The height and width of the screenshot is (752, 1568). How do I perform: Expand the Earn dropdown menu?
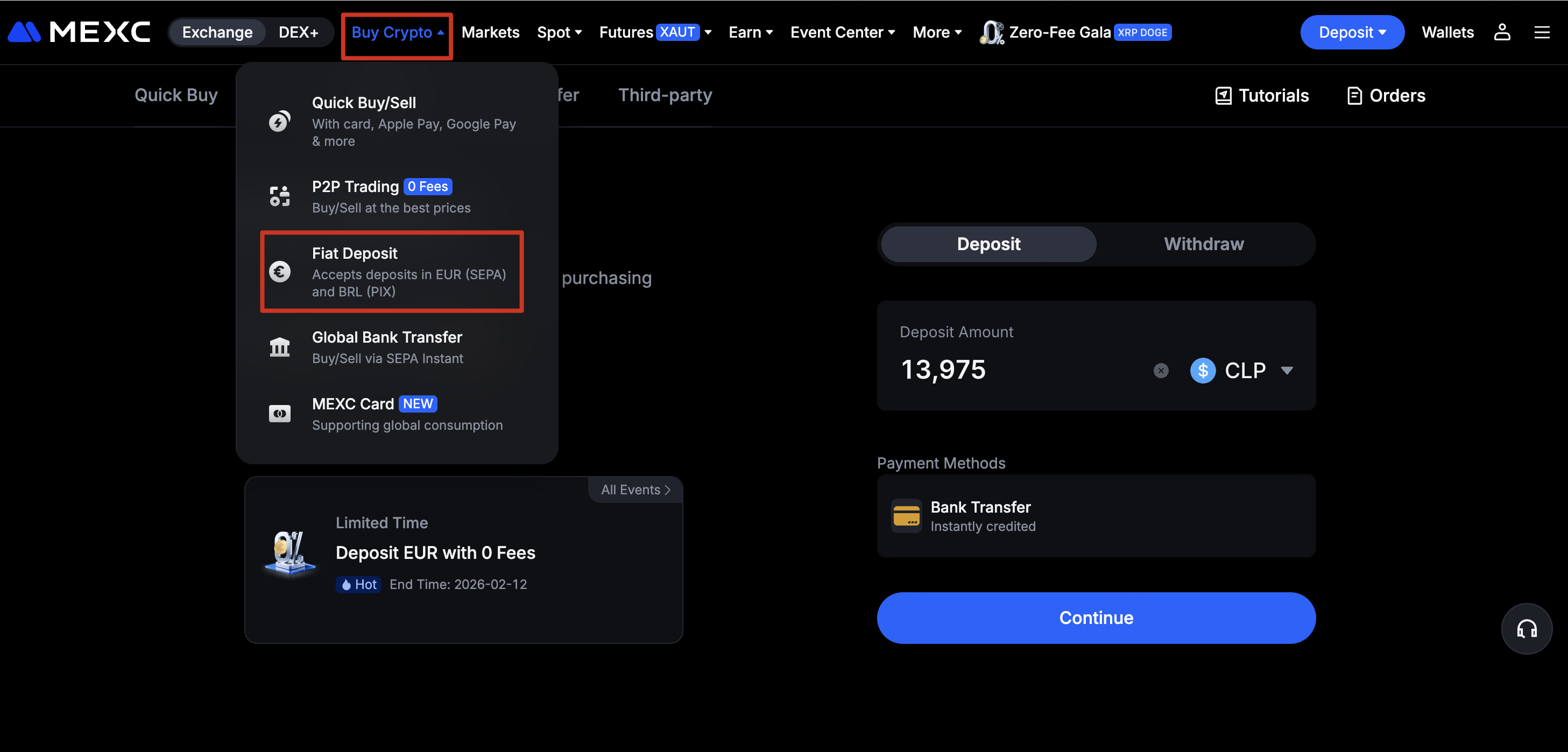pyautogui.click(x=750, y=32)
